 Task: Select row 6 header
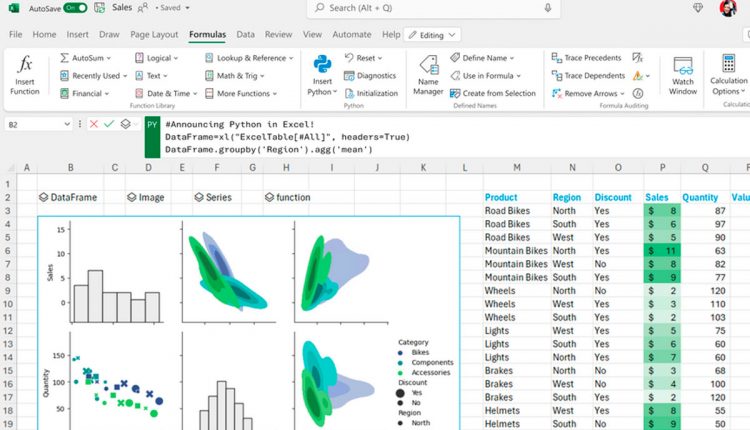(x=8, y=251)
